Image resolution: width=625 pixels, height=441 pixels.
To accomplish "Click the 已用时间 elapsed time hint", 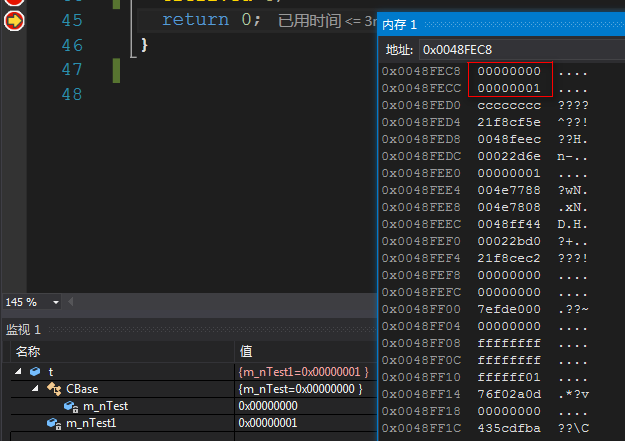I will pyautogui.click(x=327, y=21).
